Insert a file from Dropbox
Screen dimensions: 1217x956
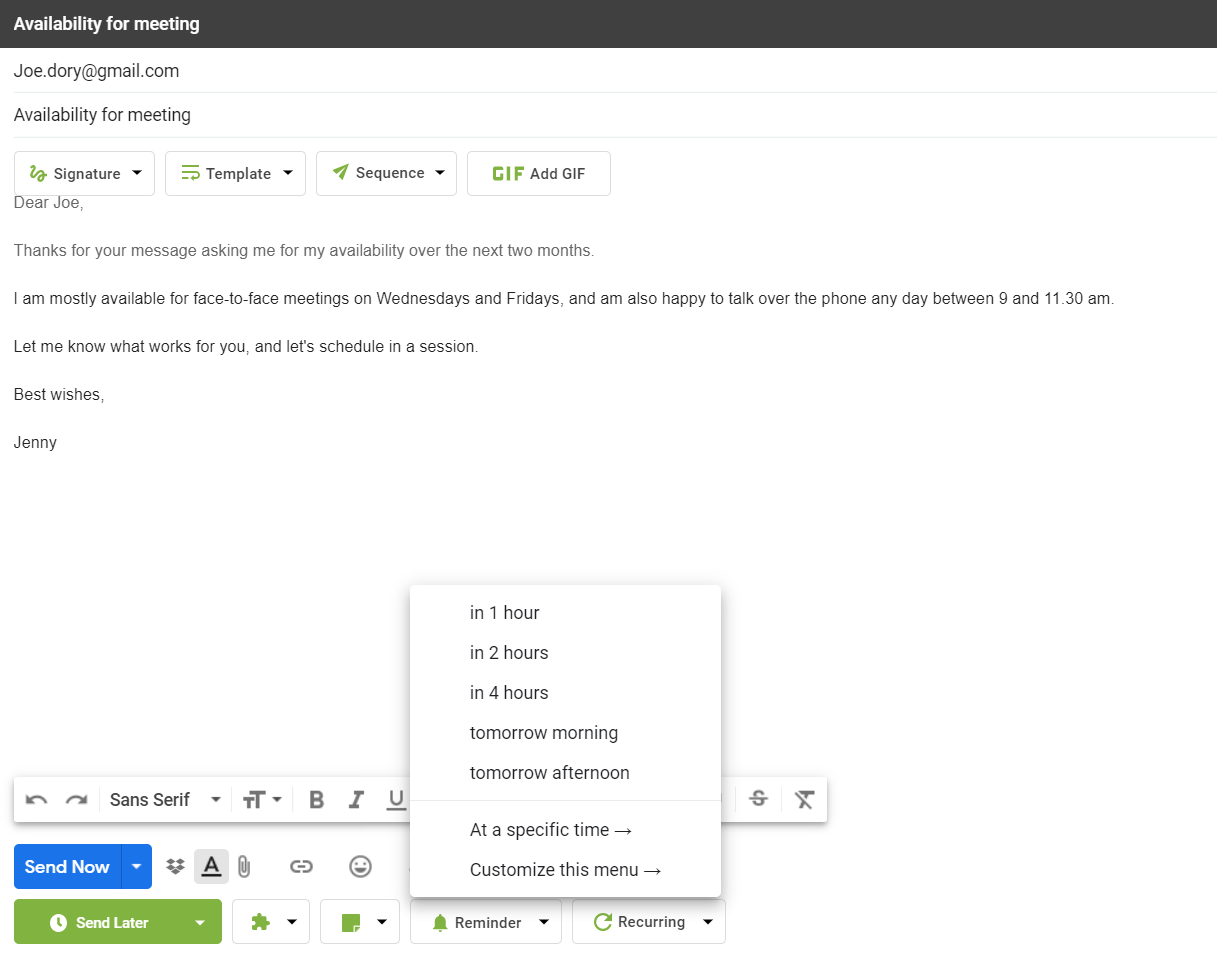click(176, 867)
